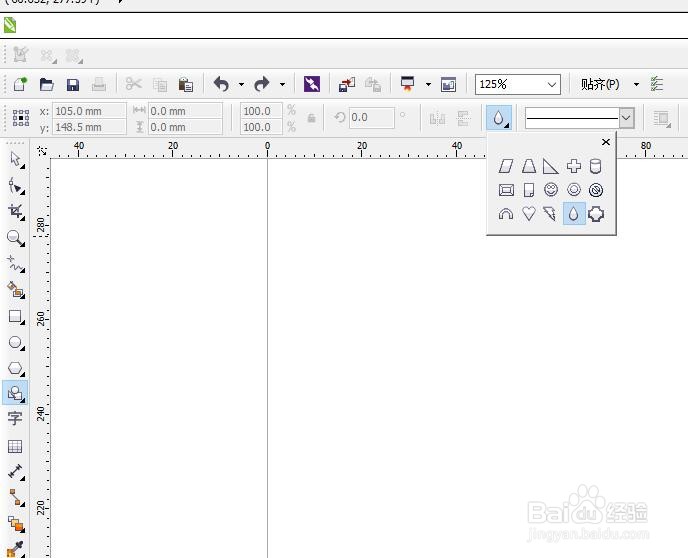Click the Export icon
The height and width of the screenshot is (558, 688).
coord(373,84)
